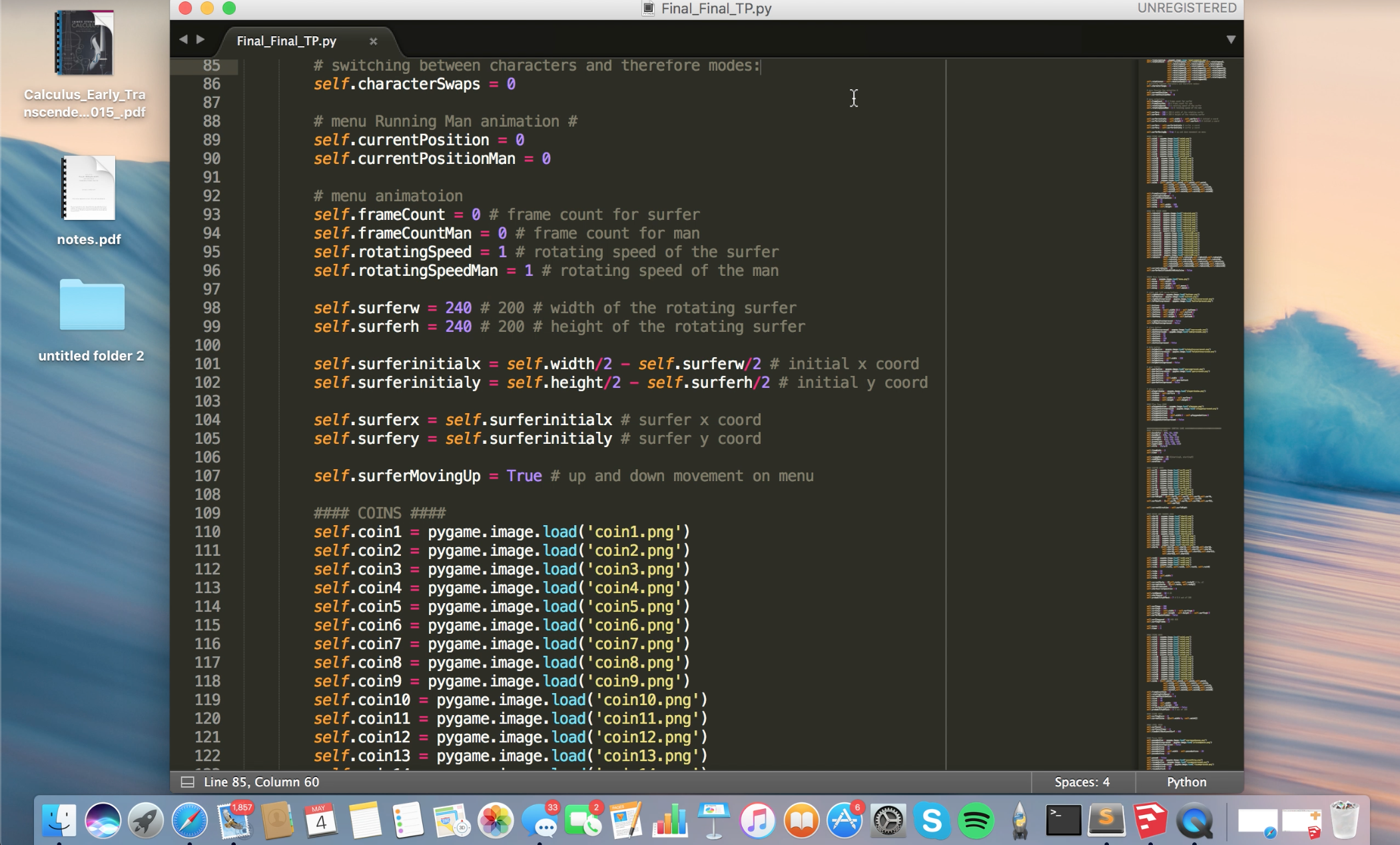Screen dimensions: 1400x845
Task: Open SketchUp from the dock
Action: click(x=1150, y=820)
